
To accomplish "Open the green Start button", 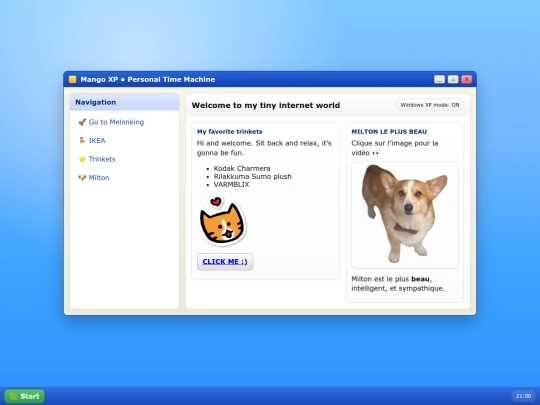I will [x=24, y=396].
